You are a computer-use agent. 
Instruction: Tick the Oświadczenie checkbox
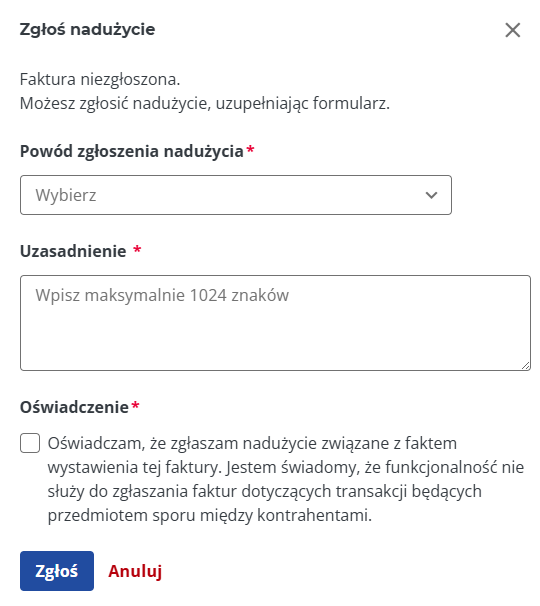coord(30,443)
